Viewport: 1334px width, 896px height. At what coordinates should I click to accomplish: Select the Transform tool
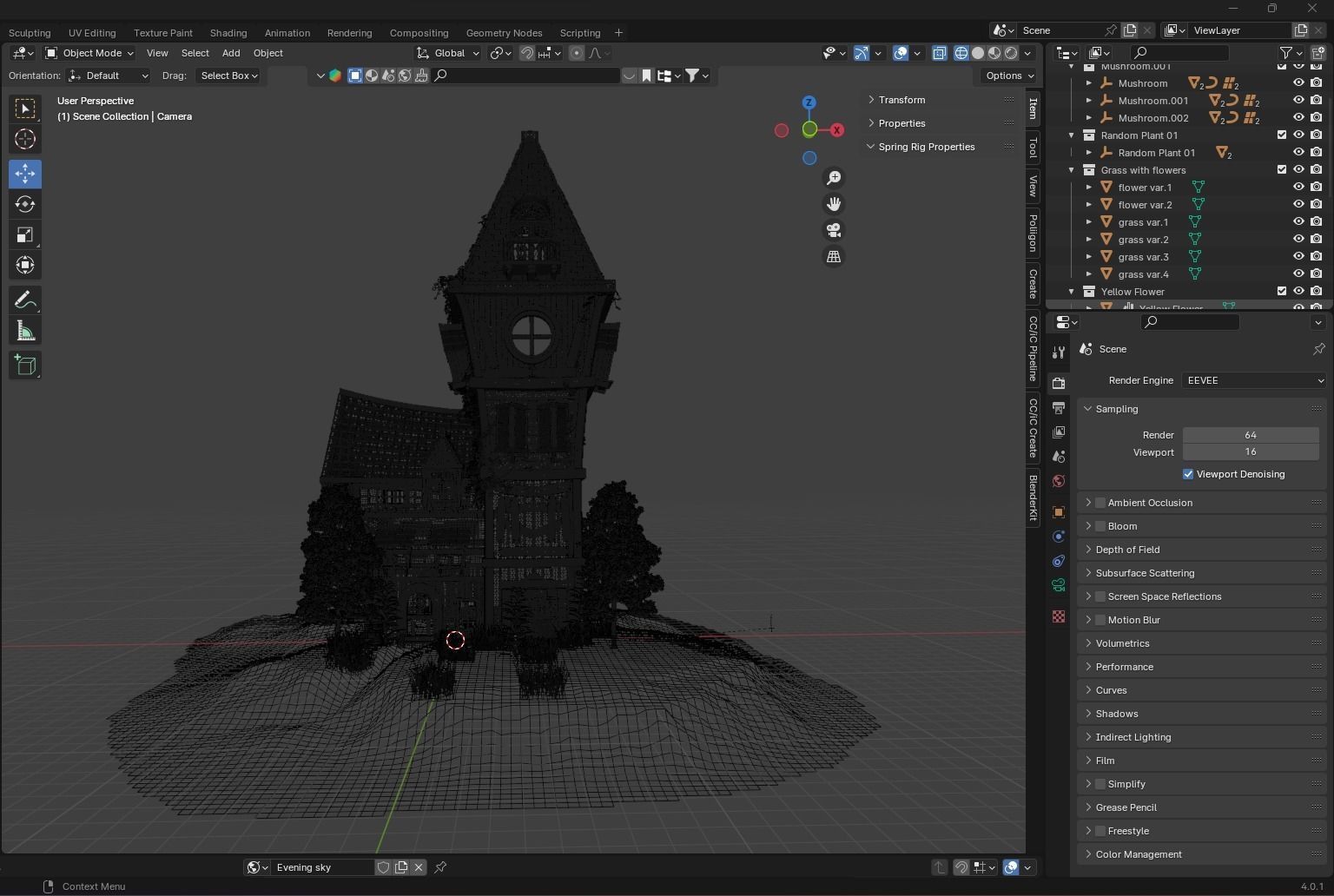25,265
